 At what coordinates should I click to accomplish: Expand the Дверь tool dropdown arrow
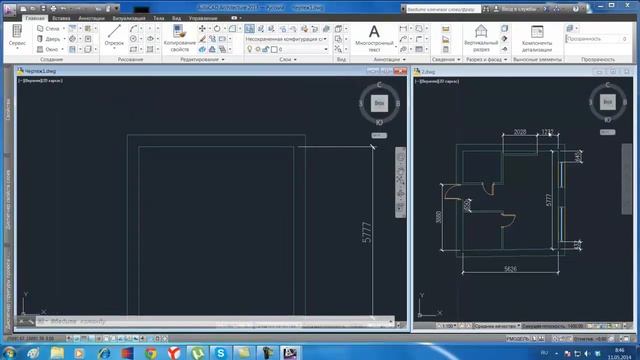64,39
